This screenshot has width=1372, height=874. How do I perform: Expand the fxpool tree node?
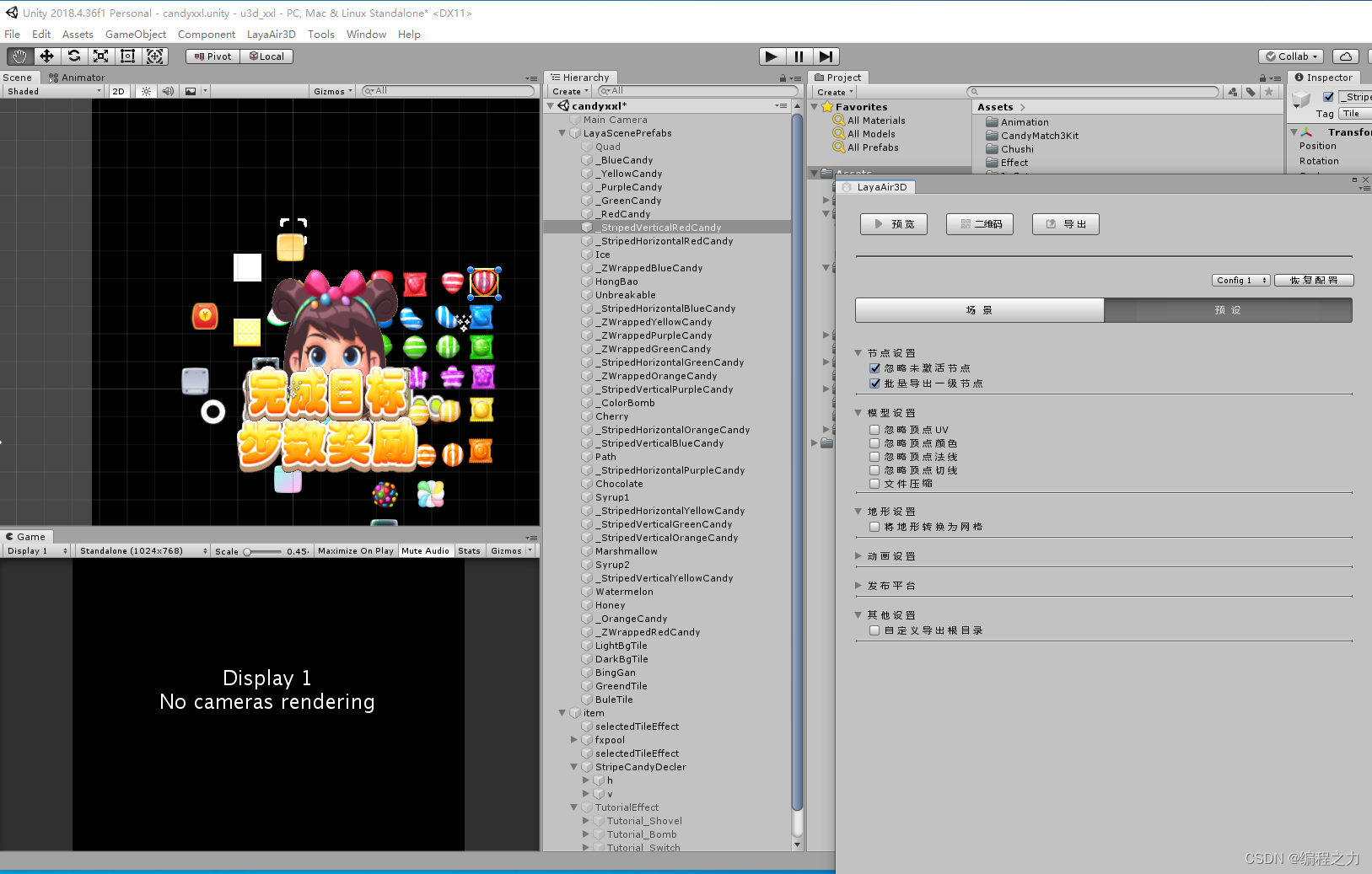tap(573, 740)
